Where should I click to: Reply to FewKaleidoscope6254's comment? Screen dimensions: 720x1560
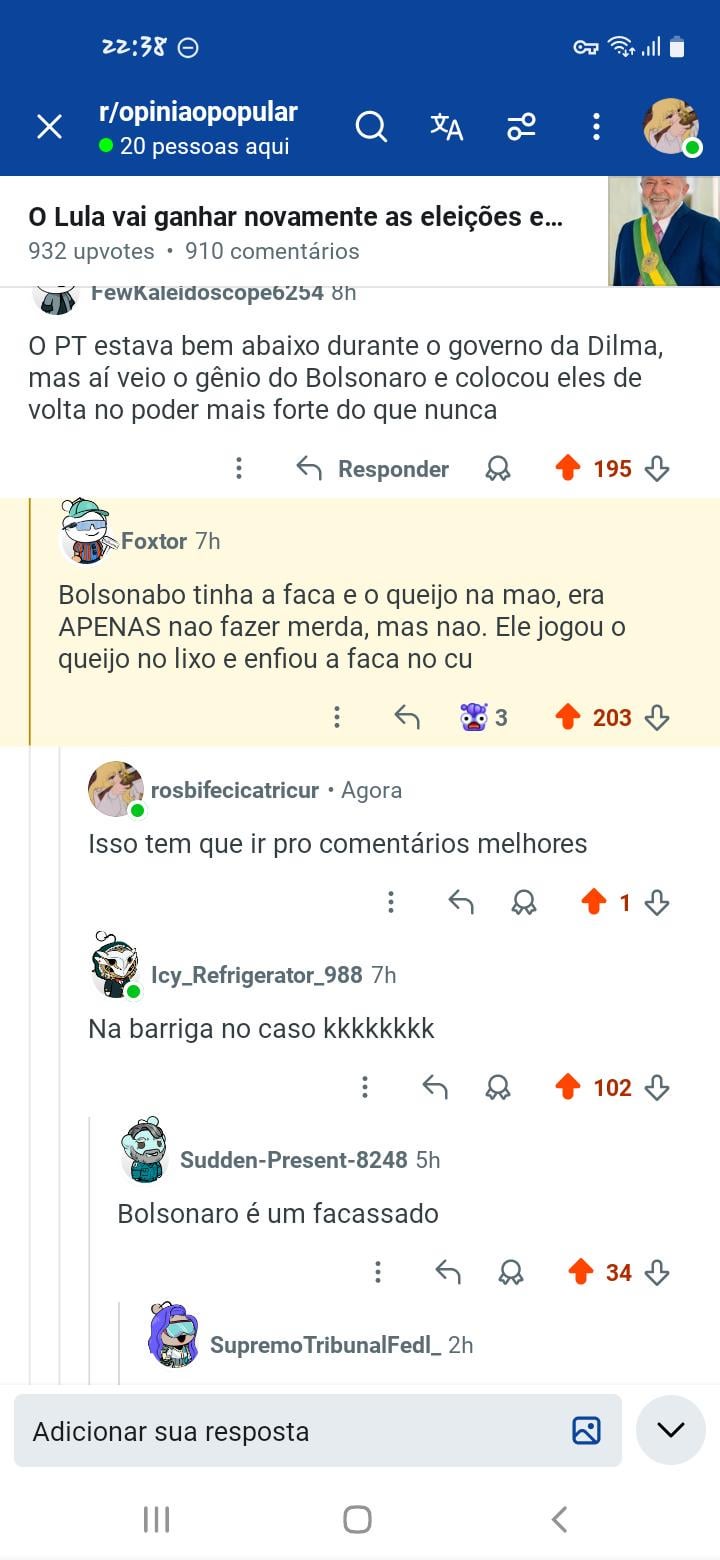373,469
